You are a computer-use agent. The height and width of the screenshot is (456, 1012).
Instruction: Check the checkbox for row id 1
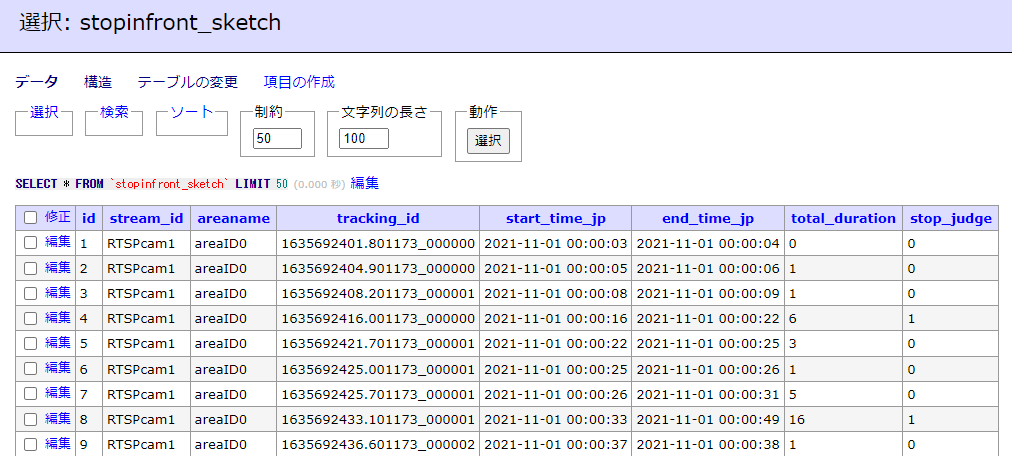tap(31, 243)
